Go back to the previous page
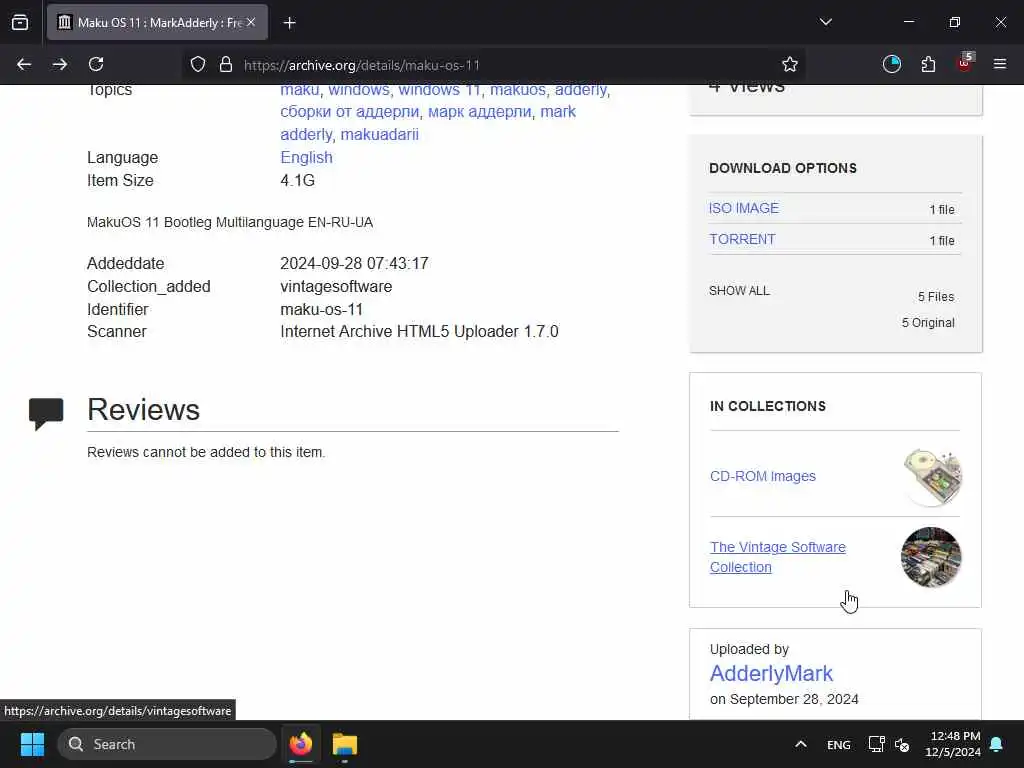 [x=24, y=64]
